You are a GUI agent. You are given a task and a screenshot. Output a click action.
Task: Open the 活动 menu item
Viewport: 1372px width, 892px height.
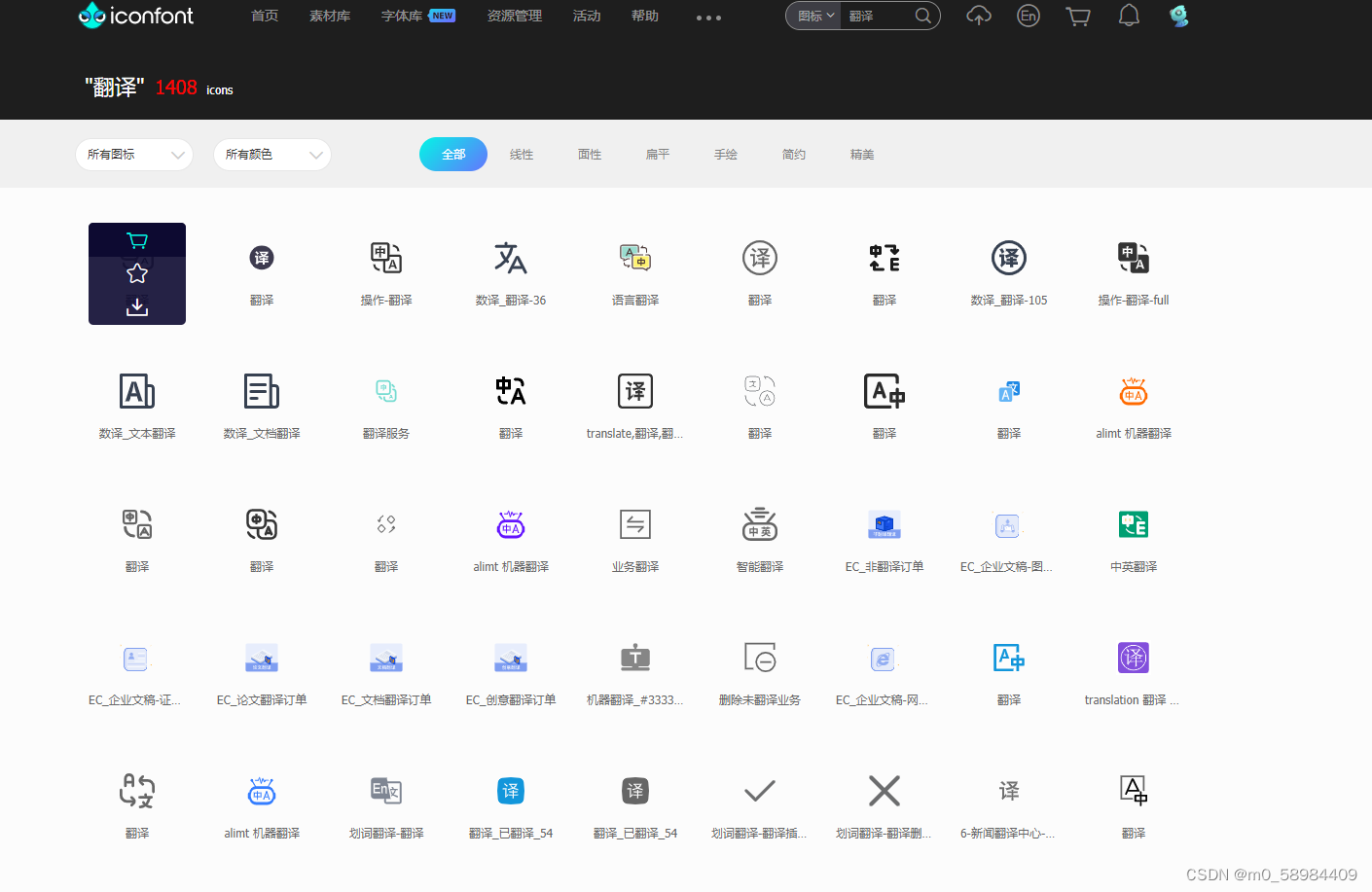tap(587, 16)
